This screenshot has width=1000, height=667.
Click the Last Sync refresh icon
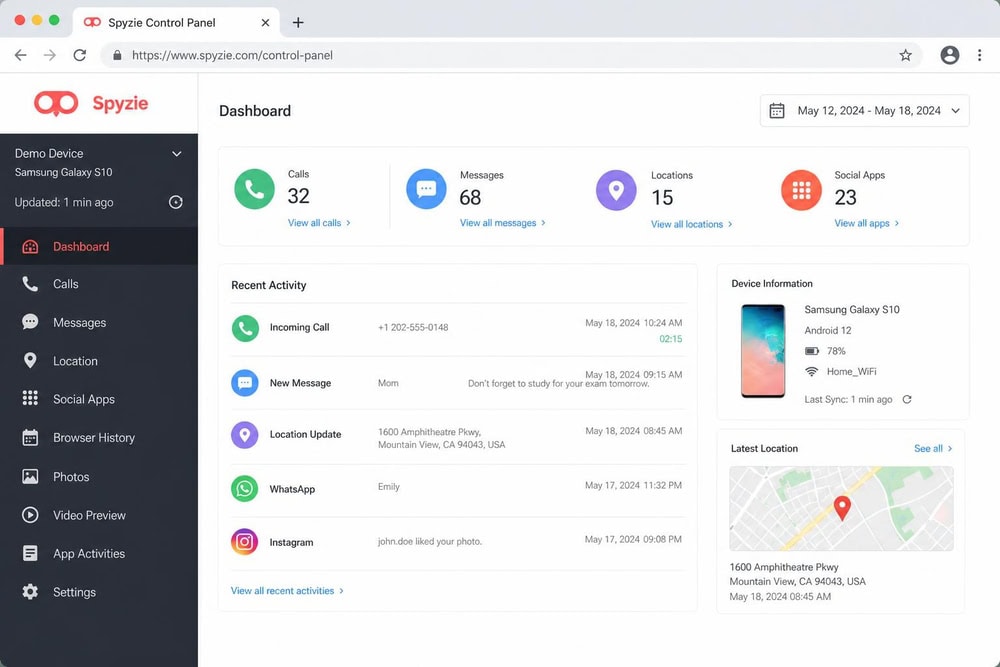(x=907, y=399)
